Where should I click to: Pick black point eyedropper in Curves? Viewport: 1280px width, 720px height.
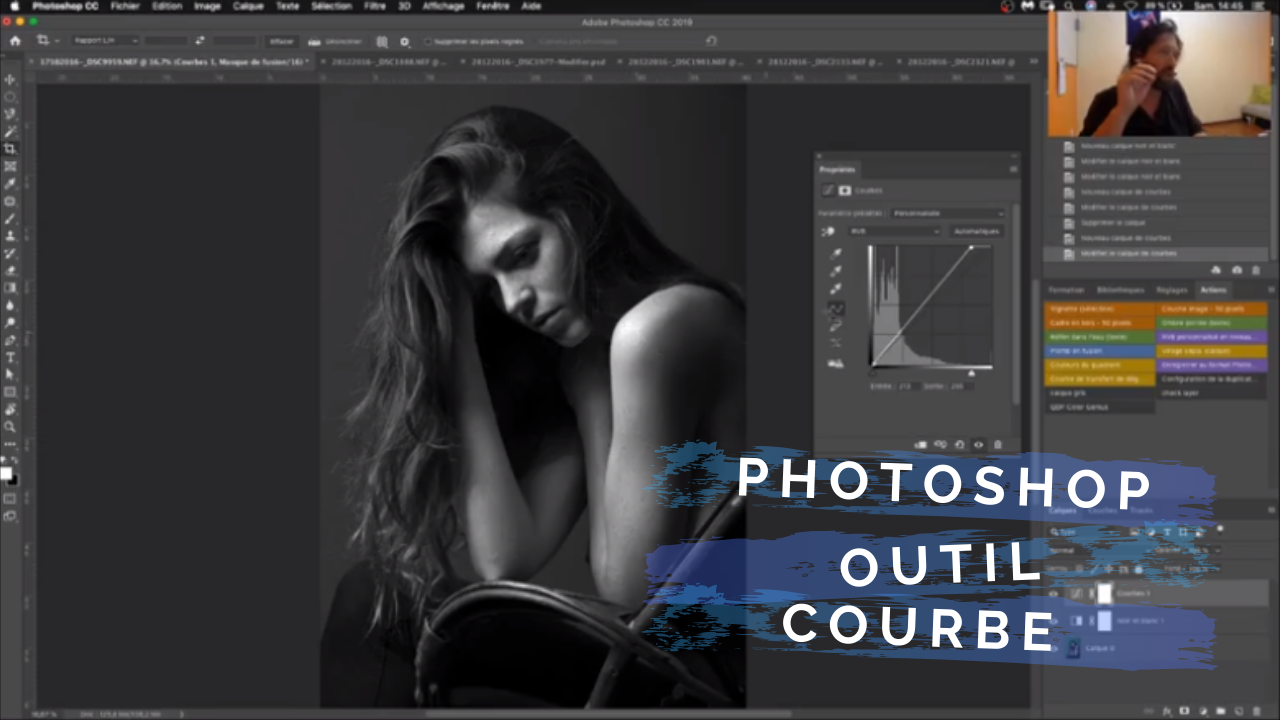click(836, 254)
